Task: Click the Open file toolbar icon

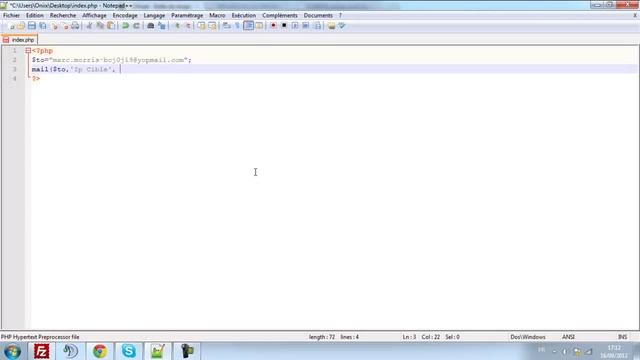Action: point(21,26)
